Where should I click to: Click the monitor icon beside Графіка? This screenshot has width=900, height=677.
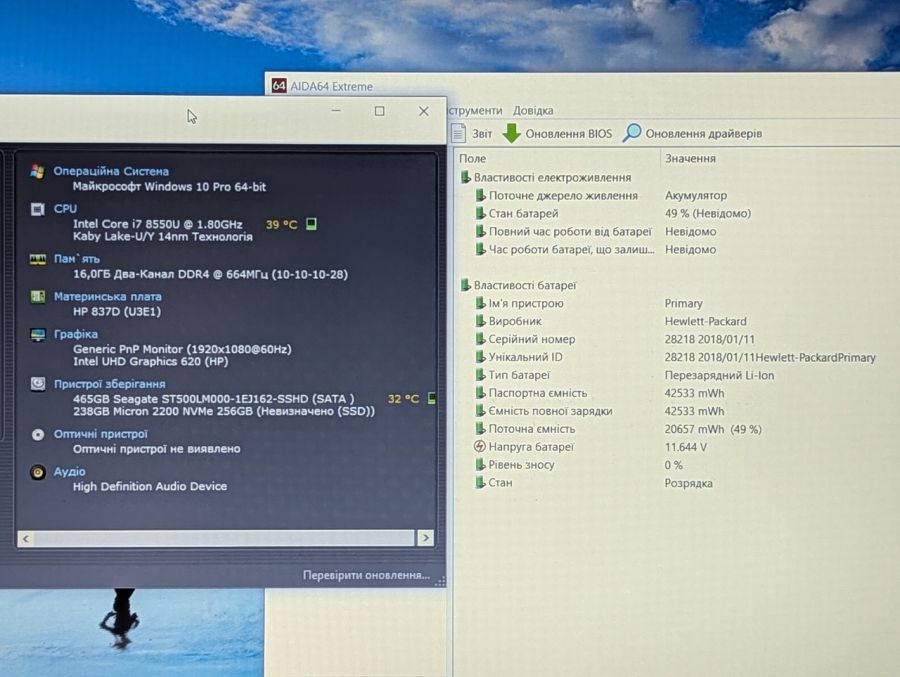(38, 334)
